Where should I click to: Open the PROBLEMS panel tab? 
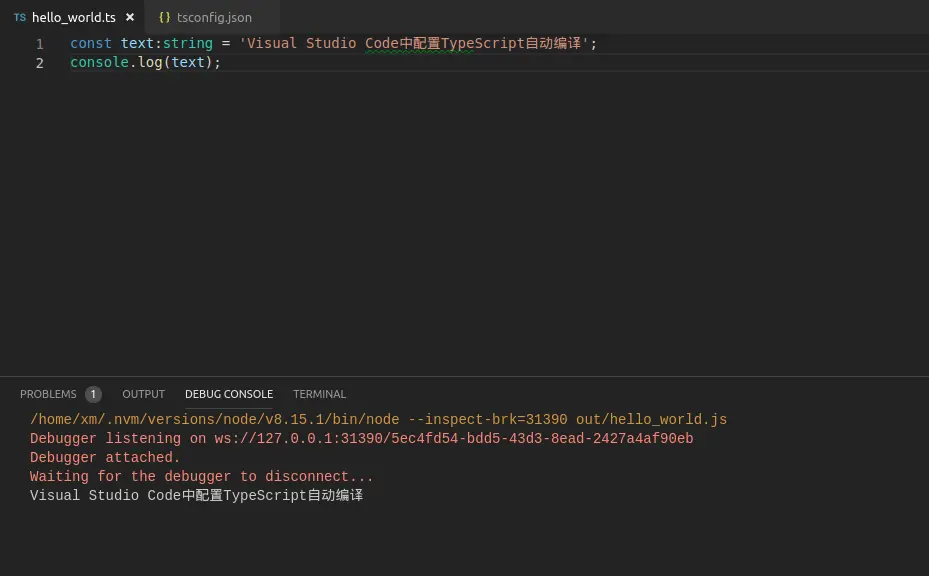pyautogui.click(x=48, y=394)
